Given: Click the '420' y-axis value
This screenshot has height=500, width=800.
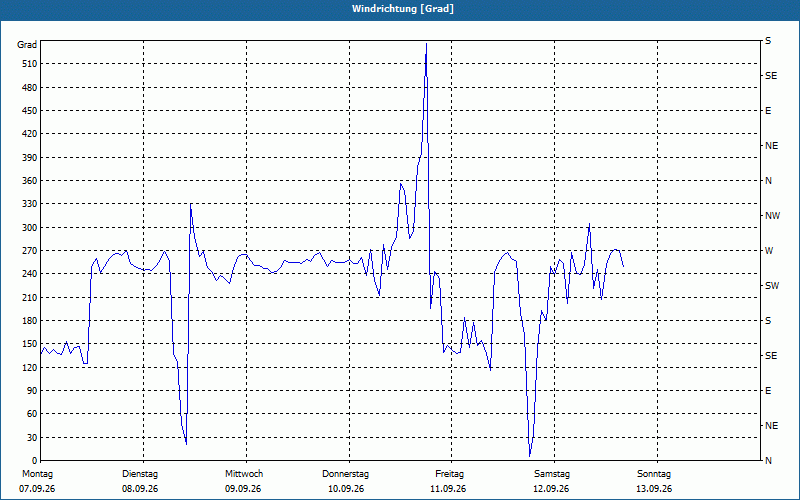Looking at the screenshot, I should [30, 134].
